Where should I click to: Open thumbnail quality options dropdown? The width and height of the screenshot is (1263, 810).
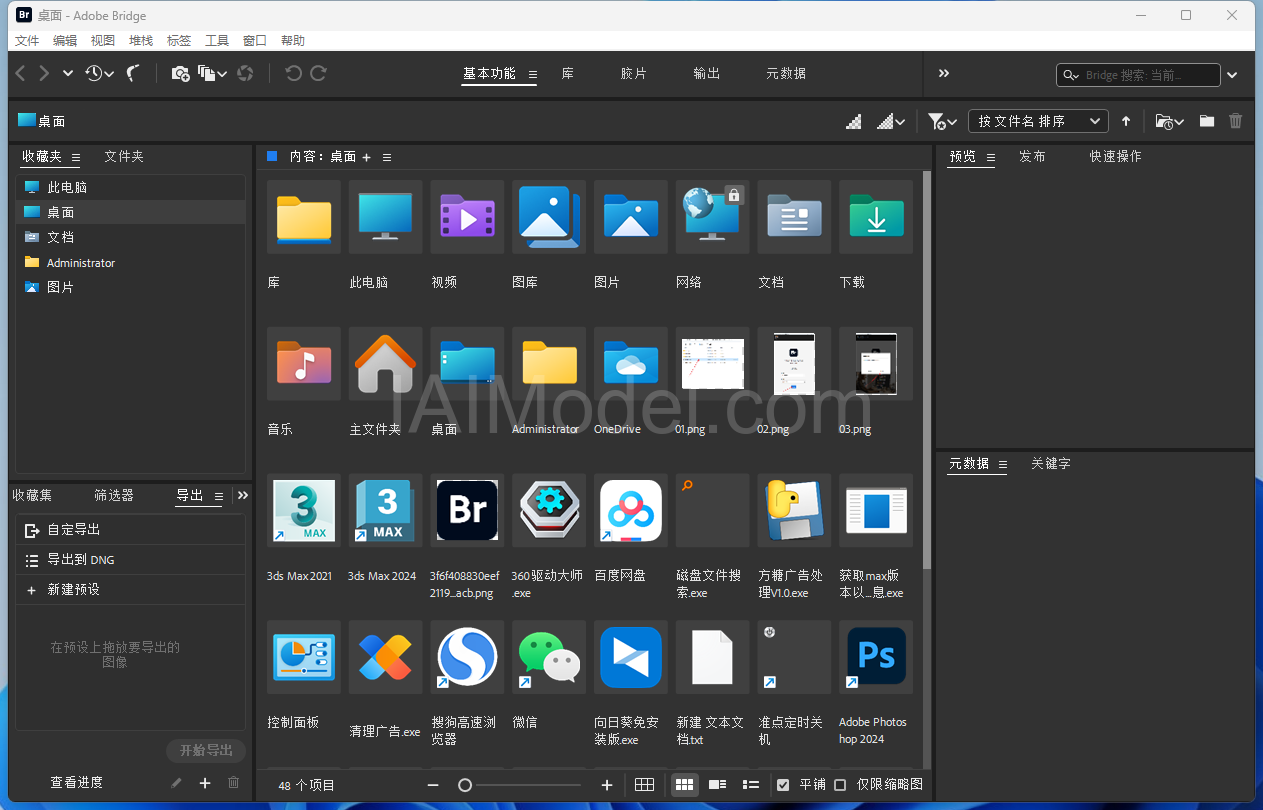point(891,121)
